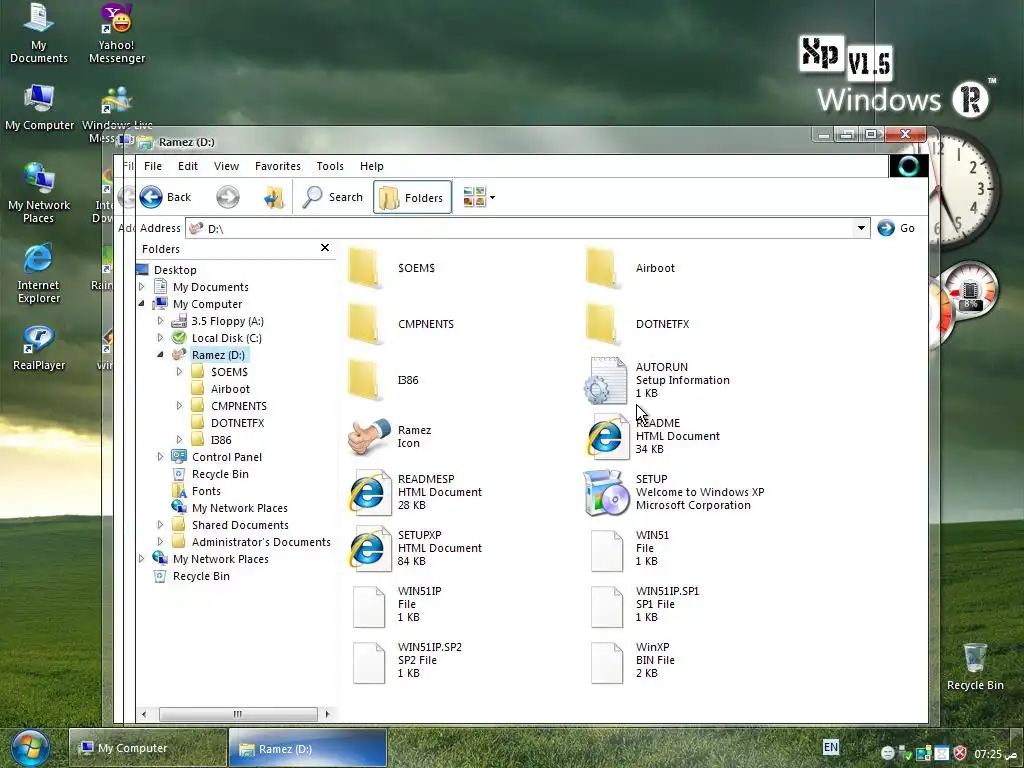This screenshot has width=1024, height=768.
Task: Click the Forward navigation arrow
Action: (x=228, y=197)
